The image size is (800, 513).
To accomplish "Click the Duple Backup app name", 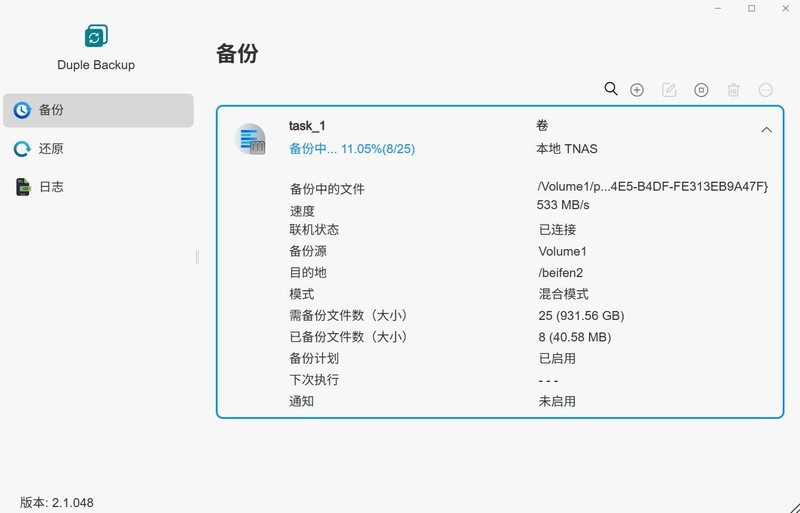I will tap(96, 65).
